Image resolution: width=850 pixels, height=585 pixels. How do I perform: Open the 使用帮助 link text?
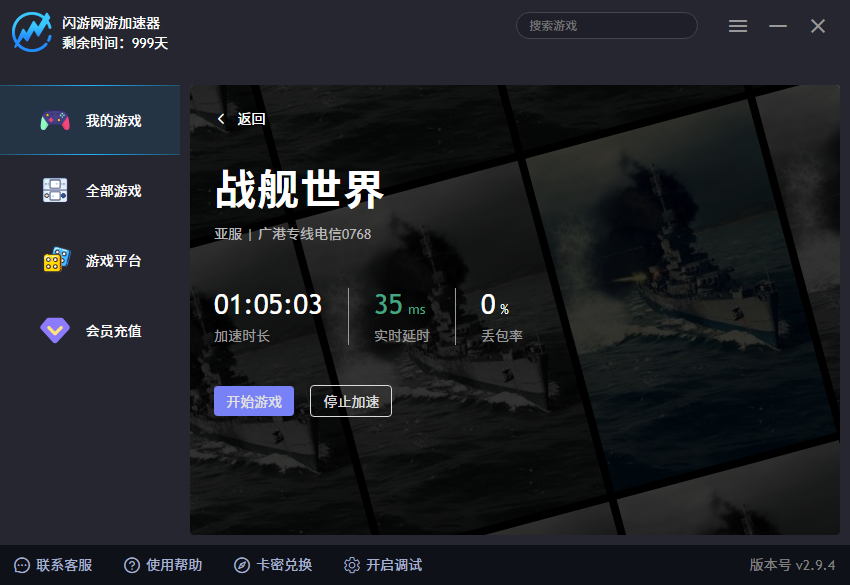pyautogui.click(x=174, y=565)
